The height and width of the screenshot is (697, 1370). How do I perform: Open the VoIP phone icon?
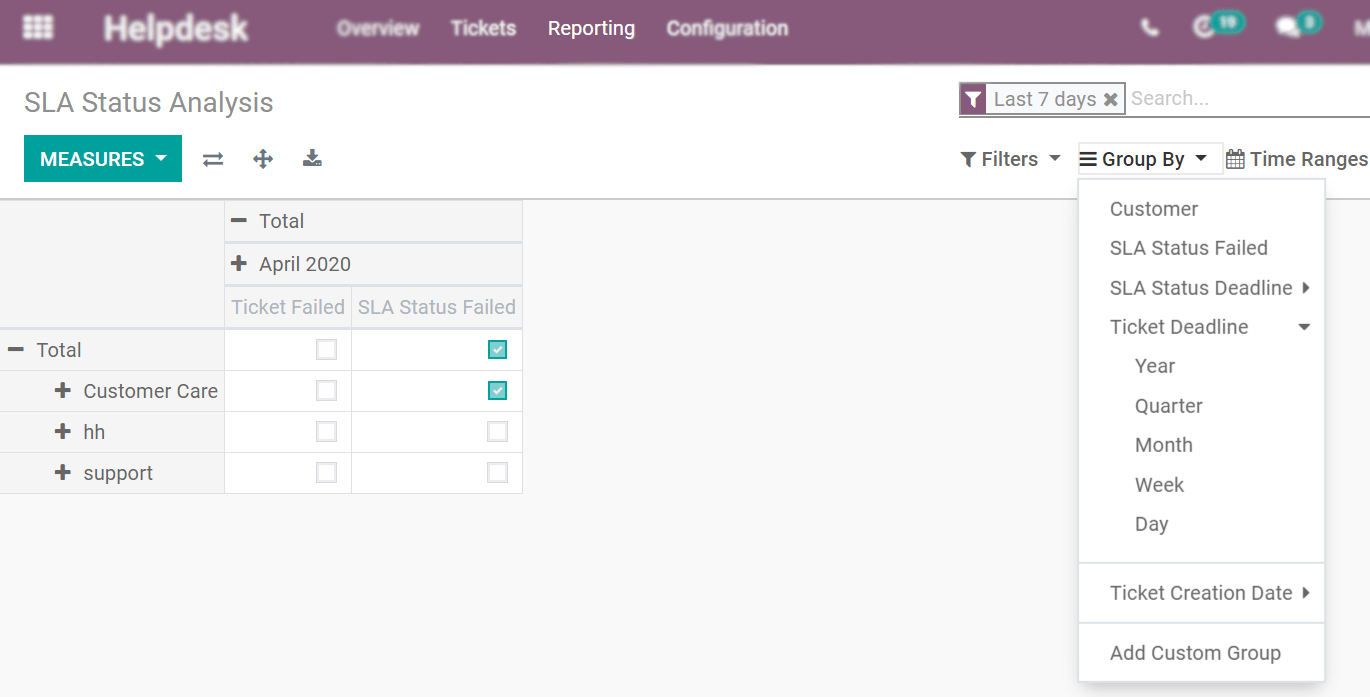pos(1149,29)
